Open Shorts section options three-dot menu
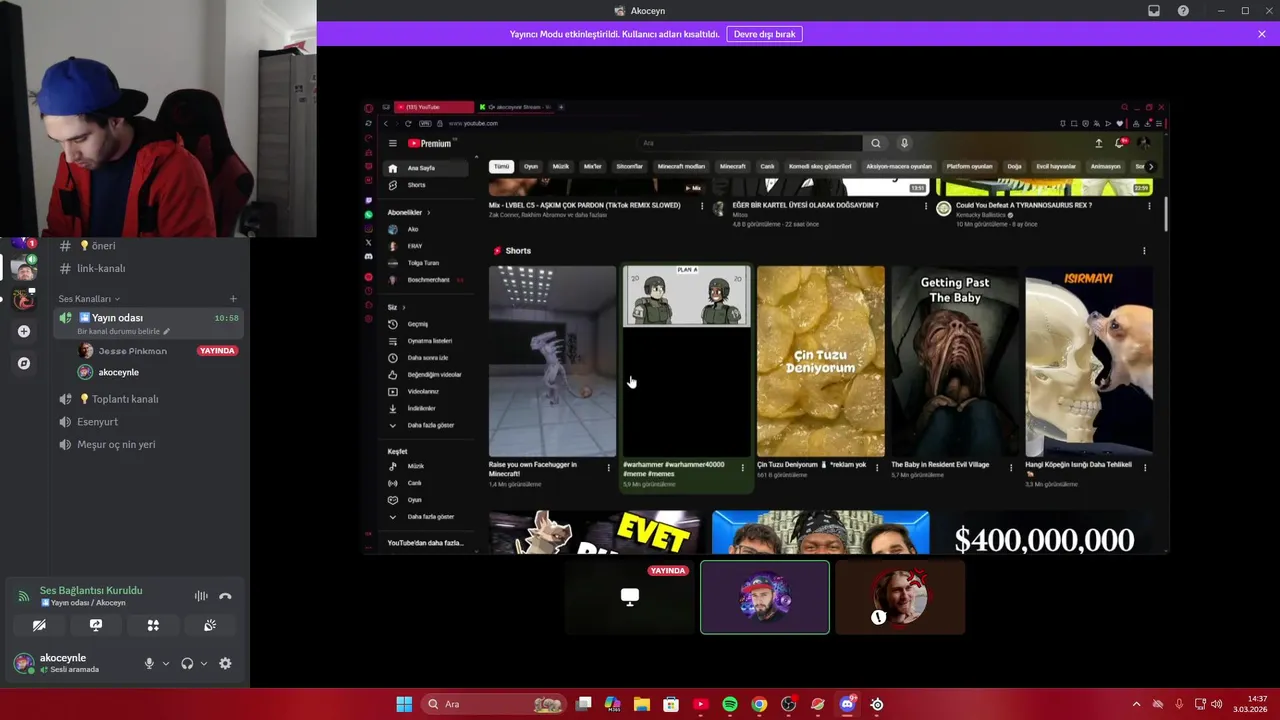This screenshot has width=1280, height=720. (1144, 251)
